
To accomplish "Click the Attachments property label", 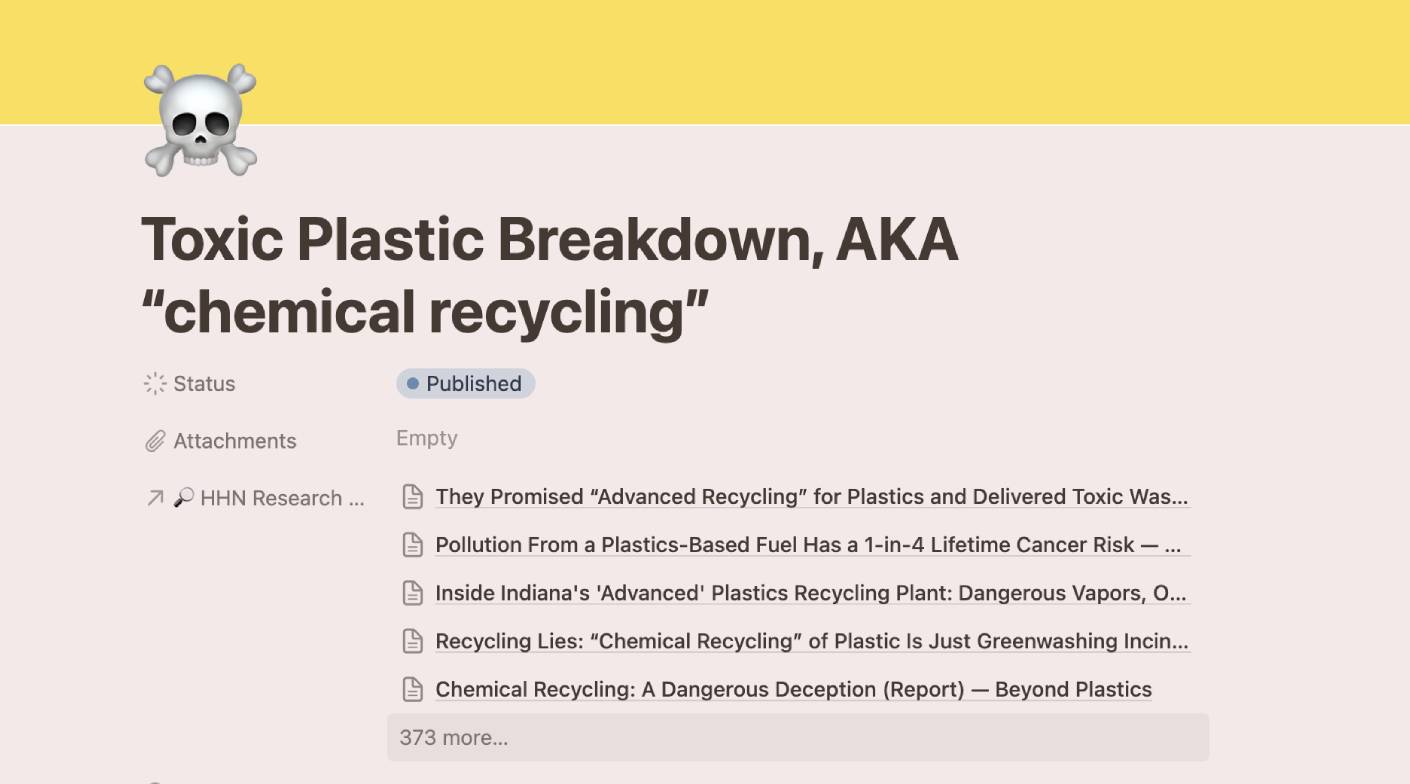I will point(235,441).
